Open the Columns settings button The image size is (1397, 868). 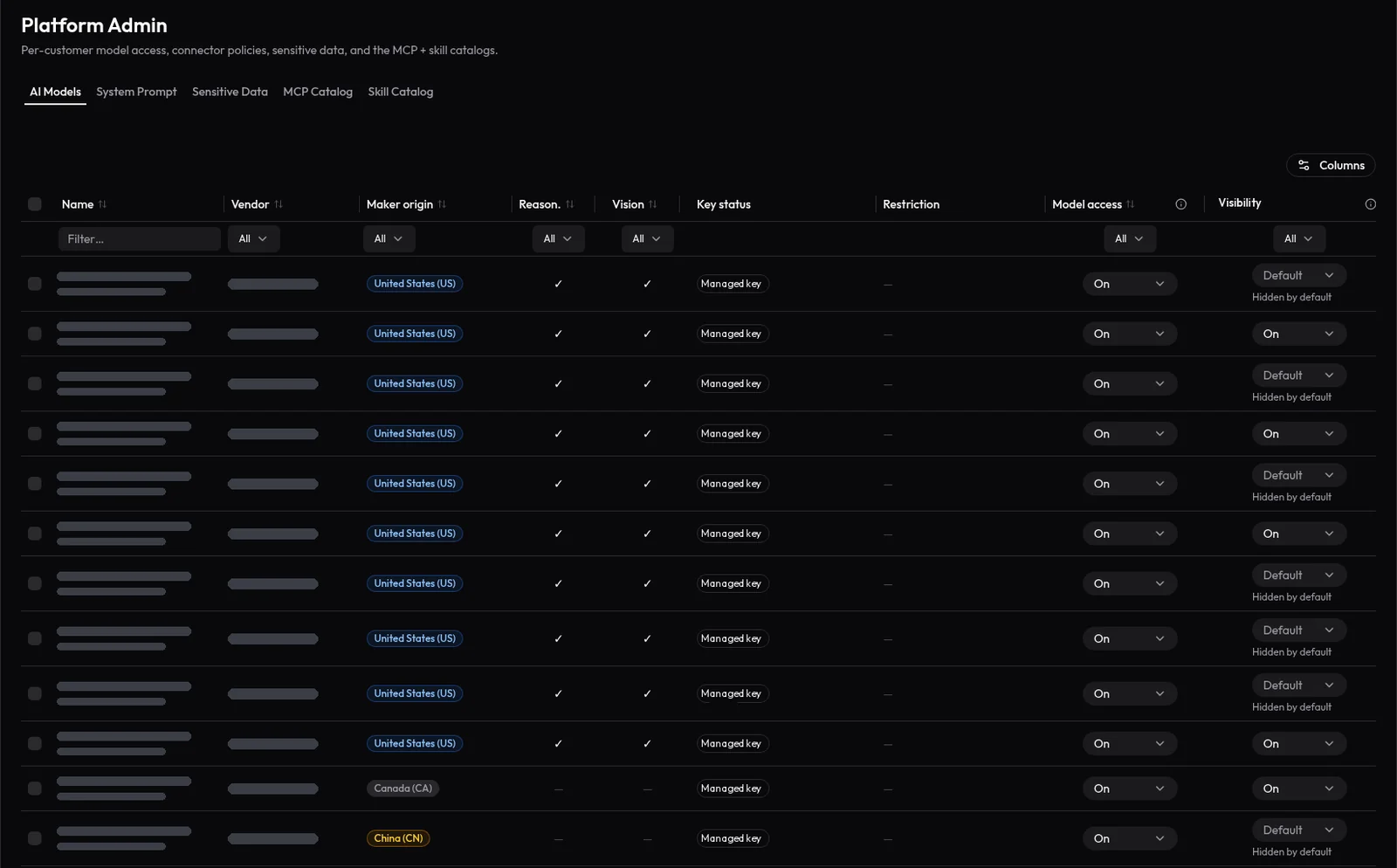[x=1331, y=165]
